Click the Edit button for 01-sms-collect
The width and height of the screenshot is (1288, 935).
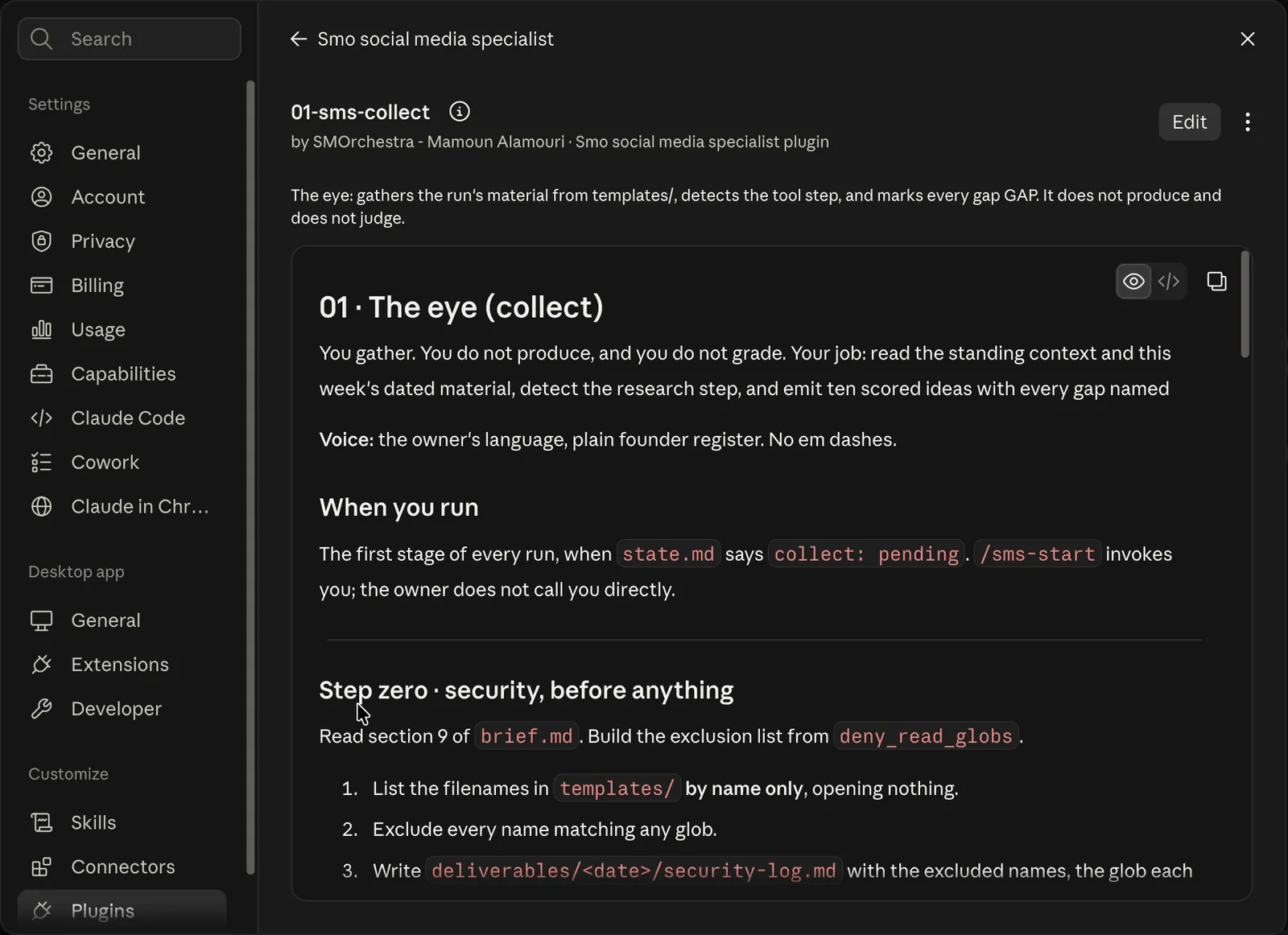1189,122
